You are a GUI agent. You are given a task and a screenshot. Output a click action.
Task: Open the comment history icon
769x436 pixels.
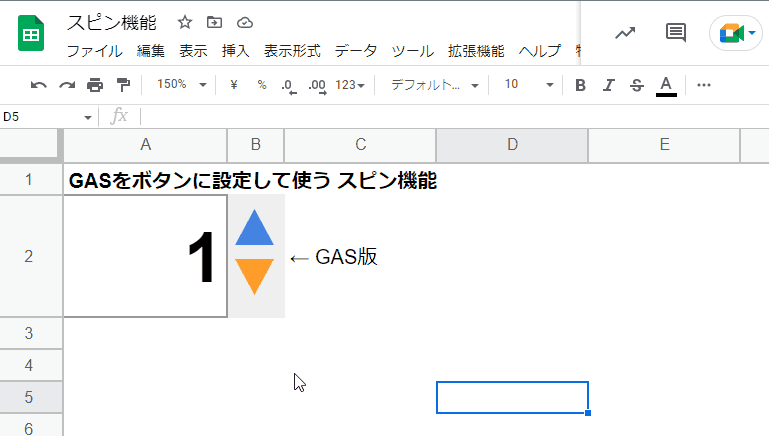click(x=676, y=33)
